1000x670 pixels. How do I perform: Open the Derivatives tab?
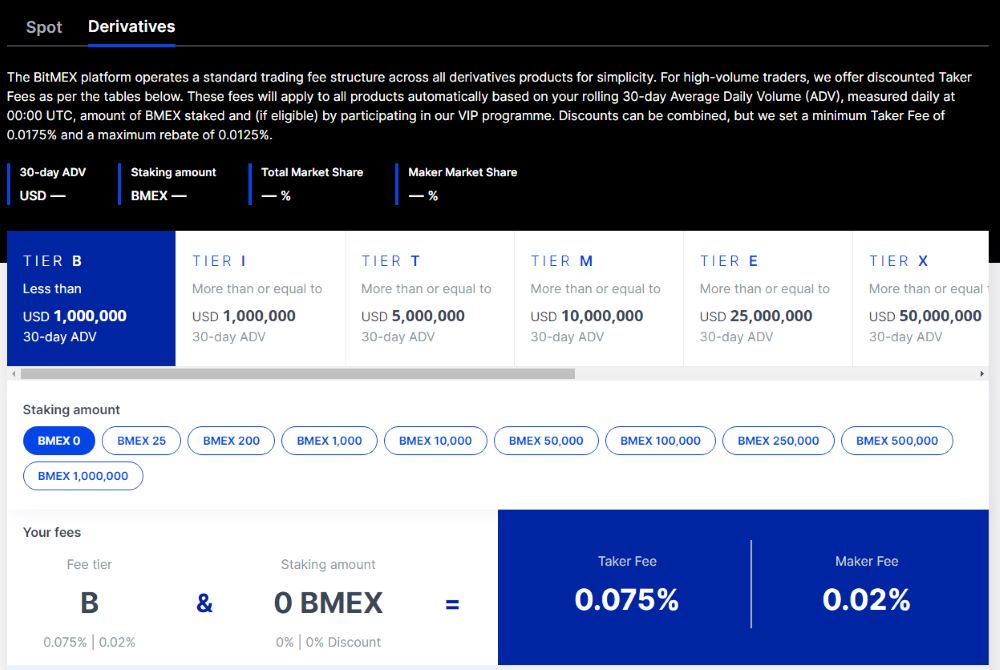click(x=131, y=27)
